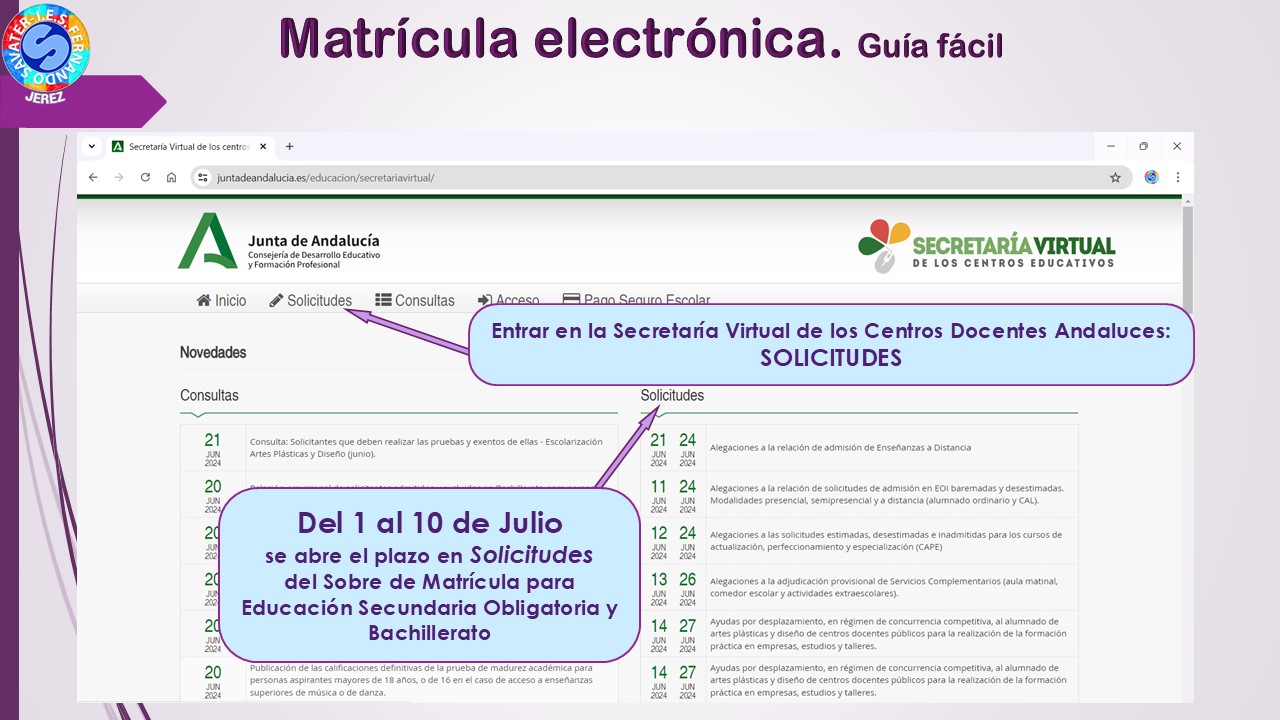Viewport: 1280px width, 720px height.
Task: Click the address bar URL
Action: [326, 177]
